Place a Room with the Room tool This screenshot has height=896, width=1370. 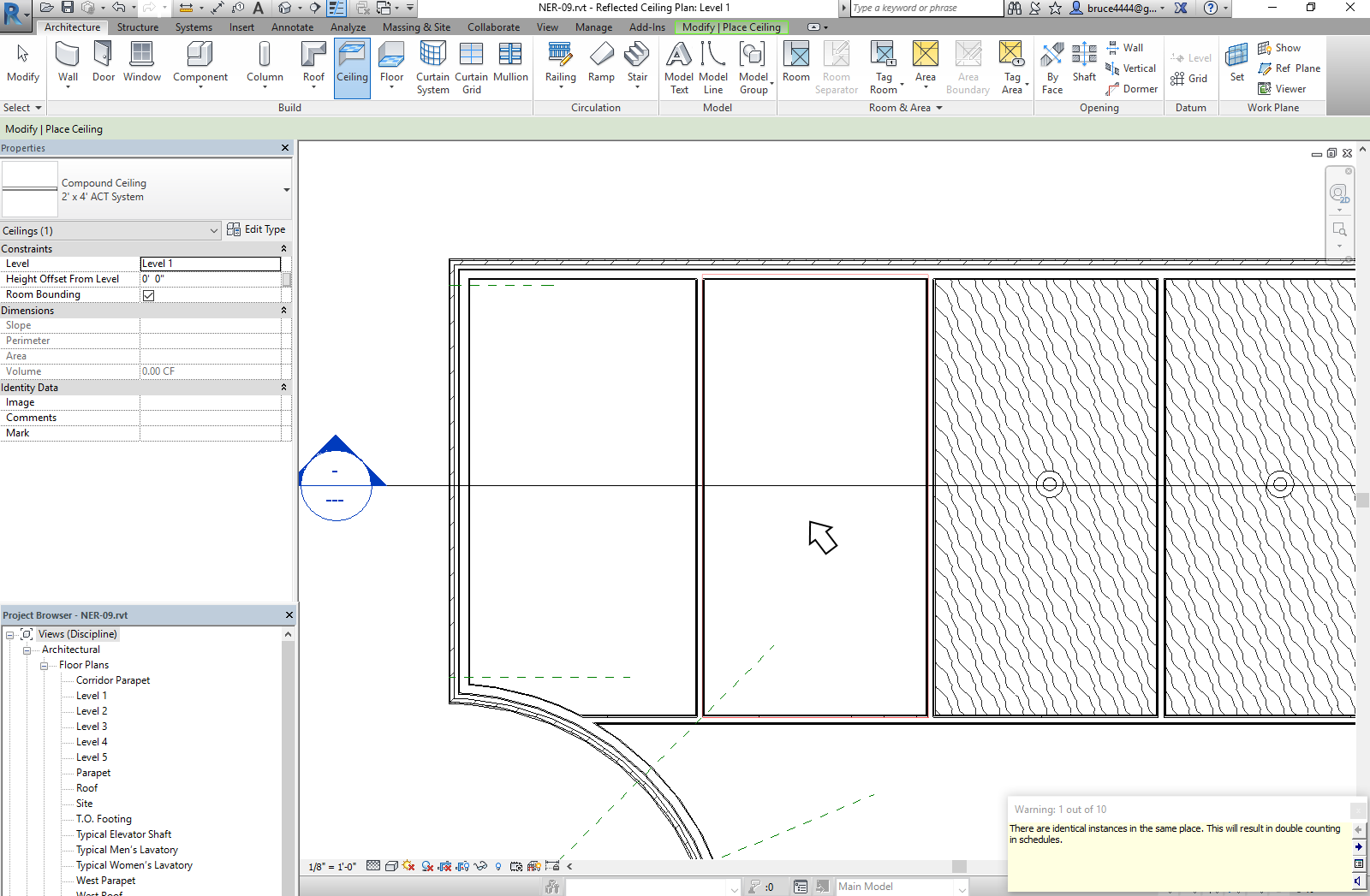[x=796, y=64]
